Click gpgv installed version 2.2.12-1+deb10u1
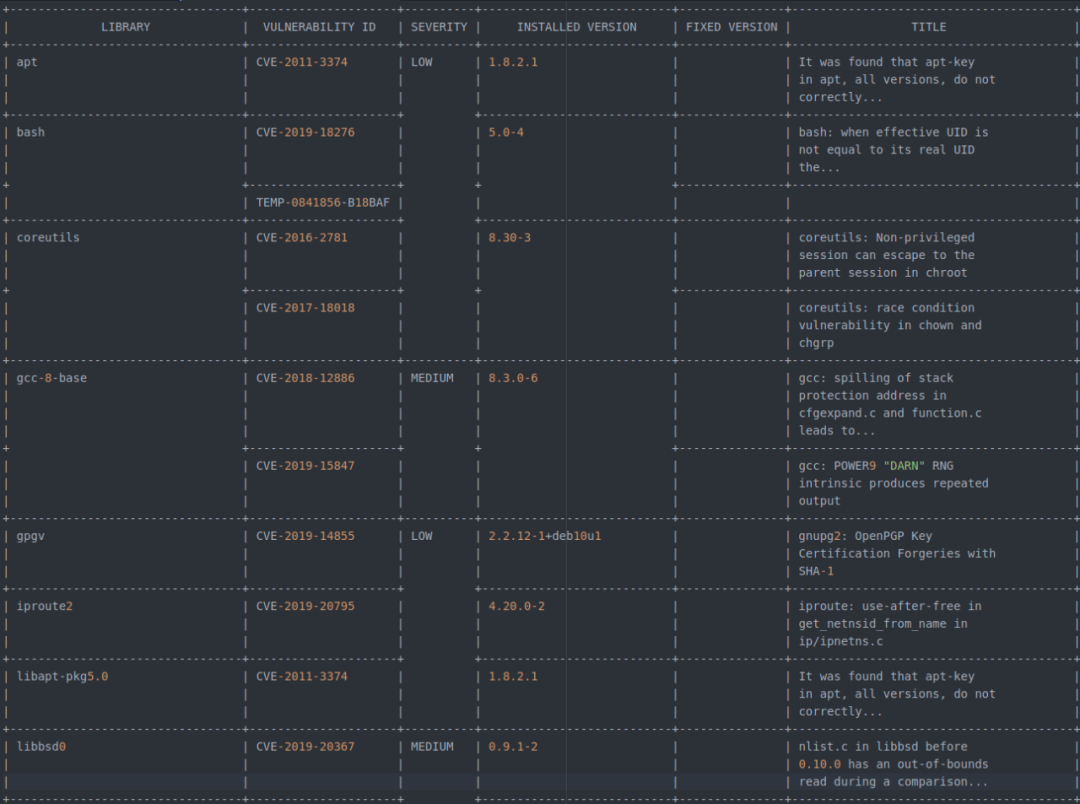 545,536
